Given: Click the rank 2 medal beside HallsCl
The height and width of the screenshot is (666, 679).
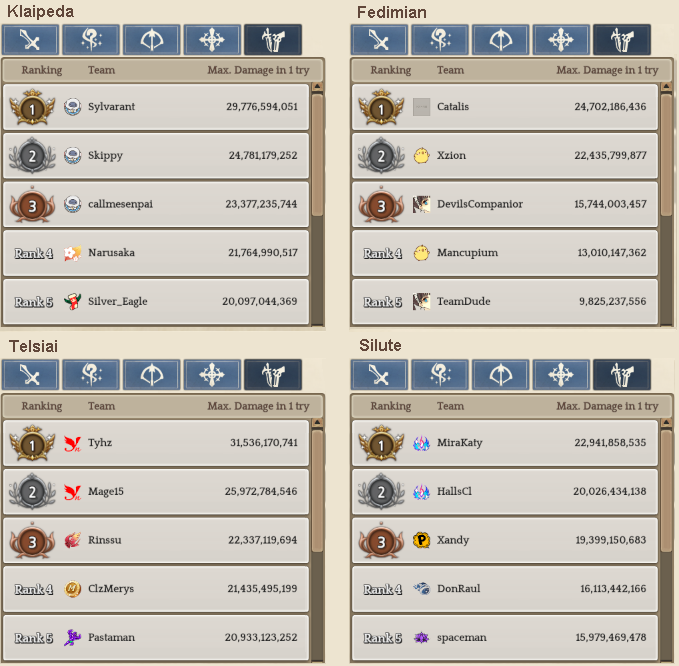Looking at the screenshot, I should pos(381,491).
